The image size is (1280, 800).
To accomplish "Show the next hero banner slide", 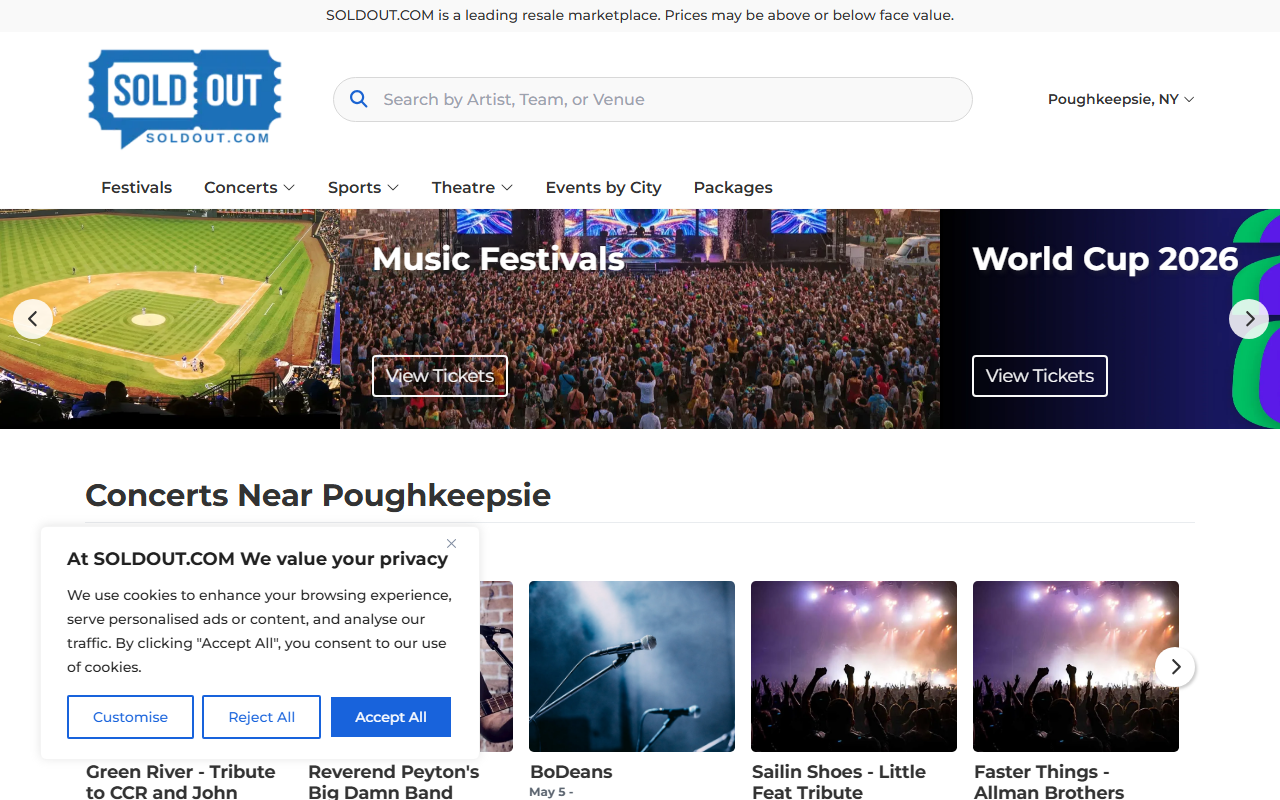I will coord(1249,319).
